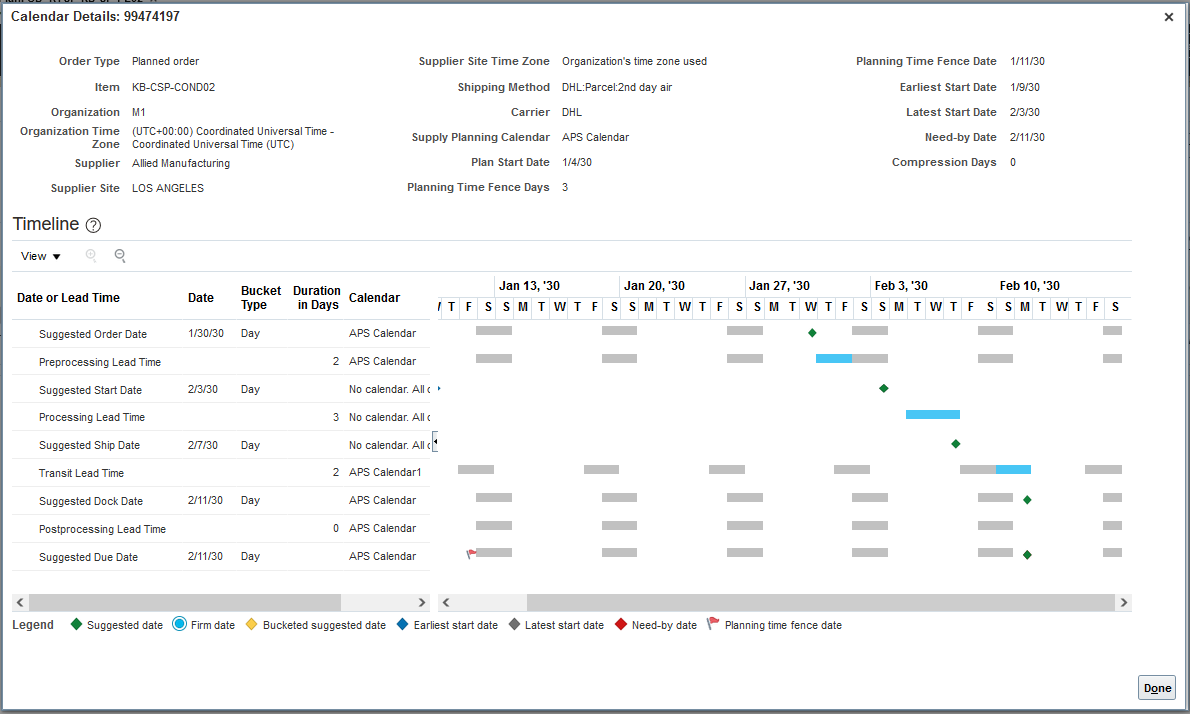Viewport: 1190px width, 714px height.
Task: Click the Done button
Action: tap(1157, 688)
